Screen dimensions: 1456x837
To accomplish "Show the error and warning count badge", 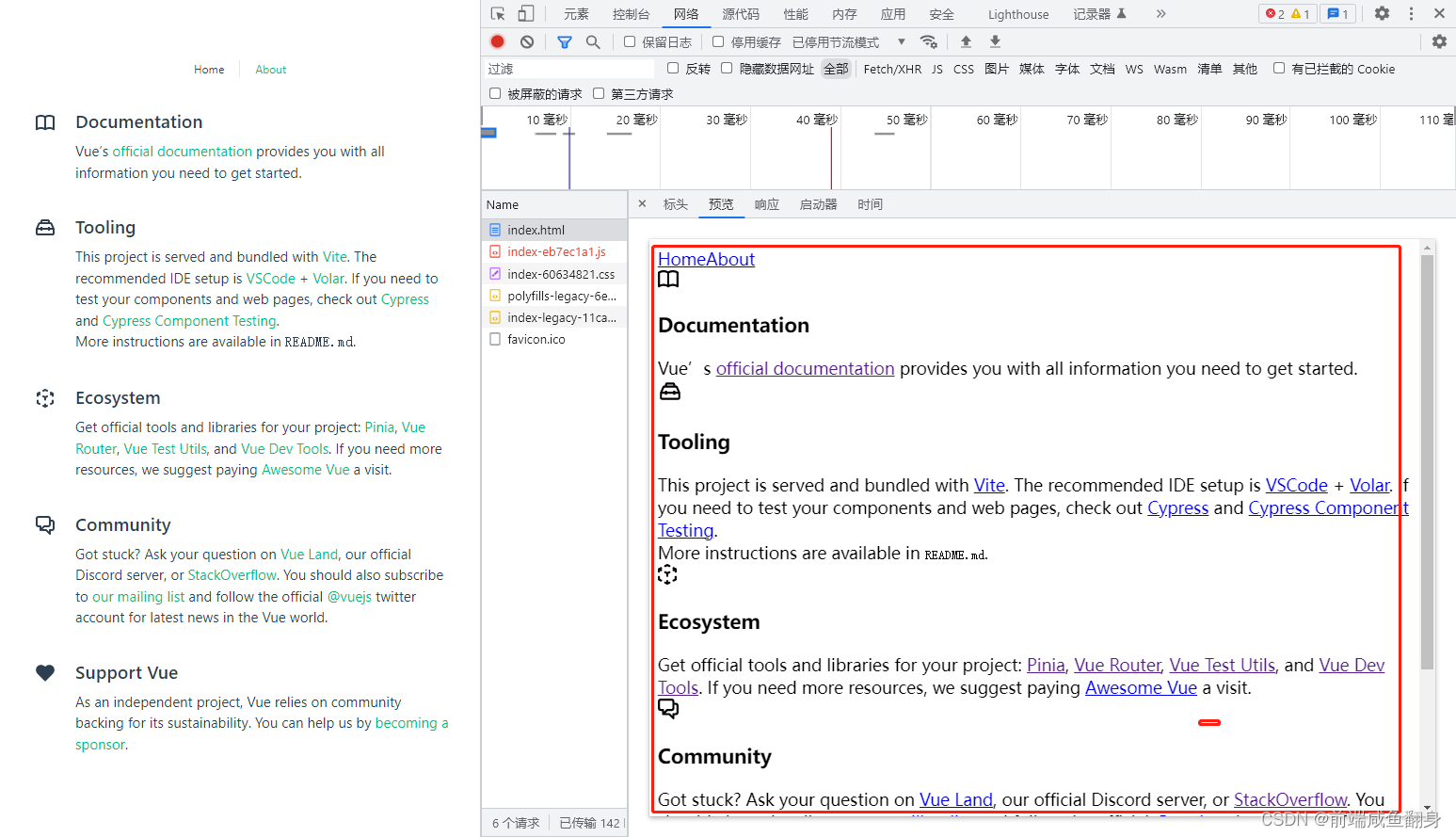I will 1288,13.
